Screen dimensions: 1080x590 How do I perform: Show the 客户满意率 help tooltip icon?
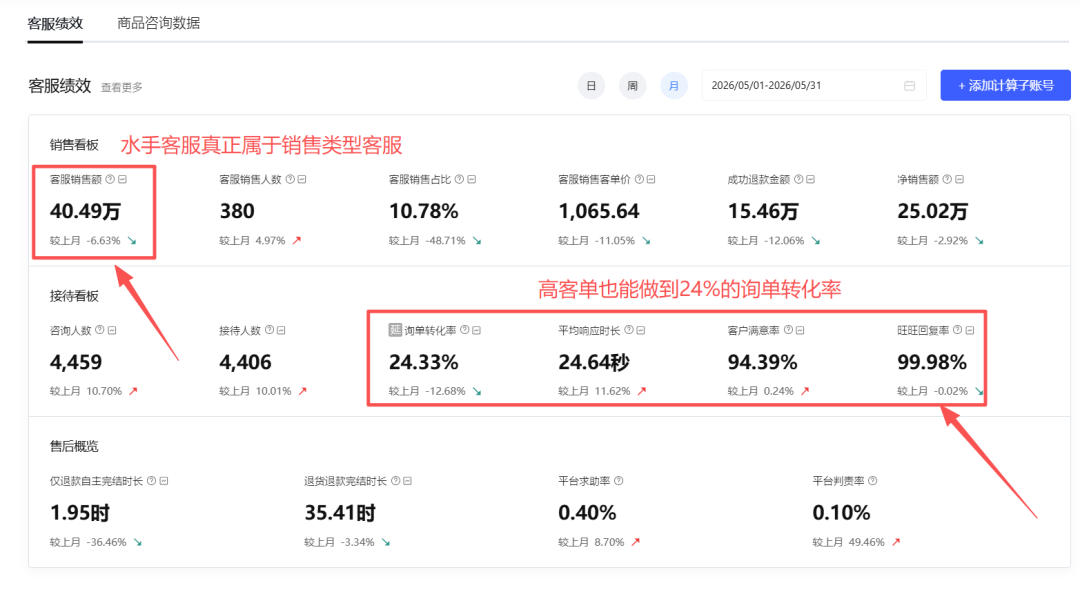click(788, 330)
